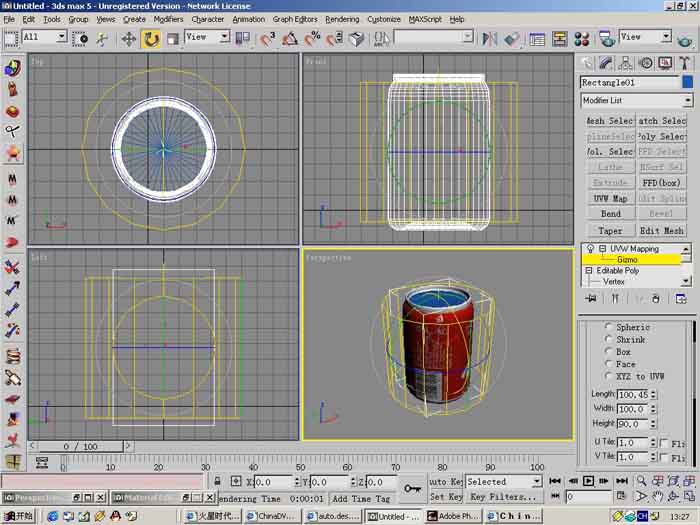The height and width of the screenshot is (525, 700).
Task: Click the Quick Render teapot icon
Action: click(684, 40)
